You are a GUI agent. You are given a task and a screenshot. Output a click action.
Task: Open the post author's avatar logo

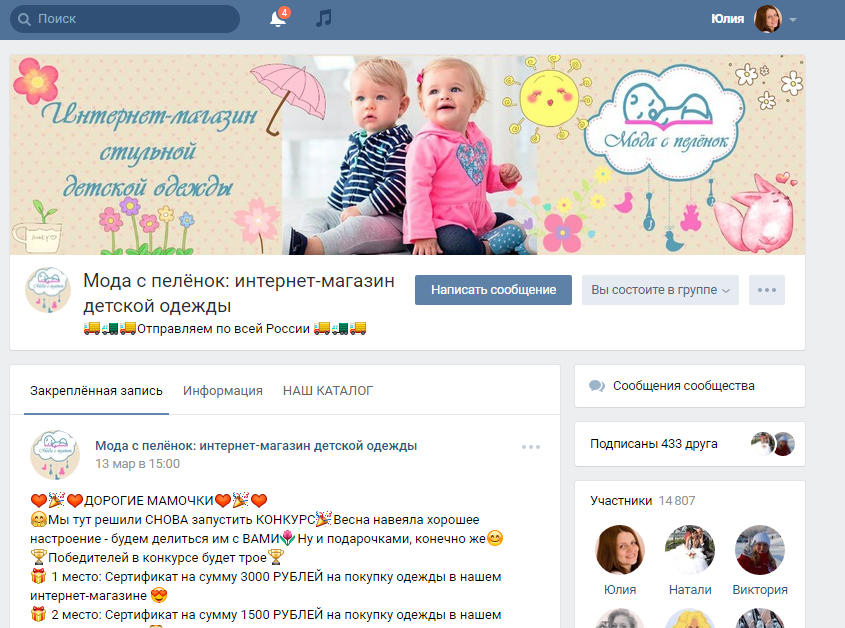coord(55,454)
